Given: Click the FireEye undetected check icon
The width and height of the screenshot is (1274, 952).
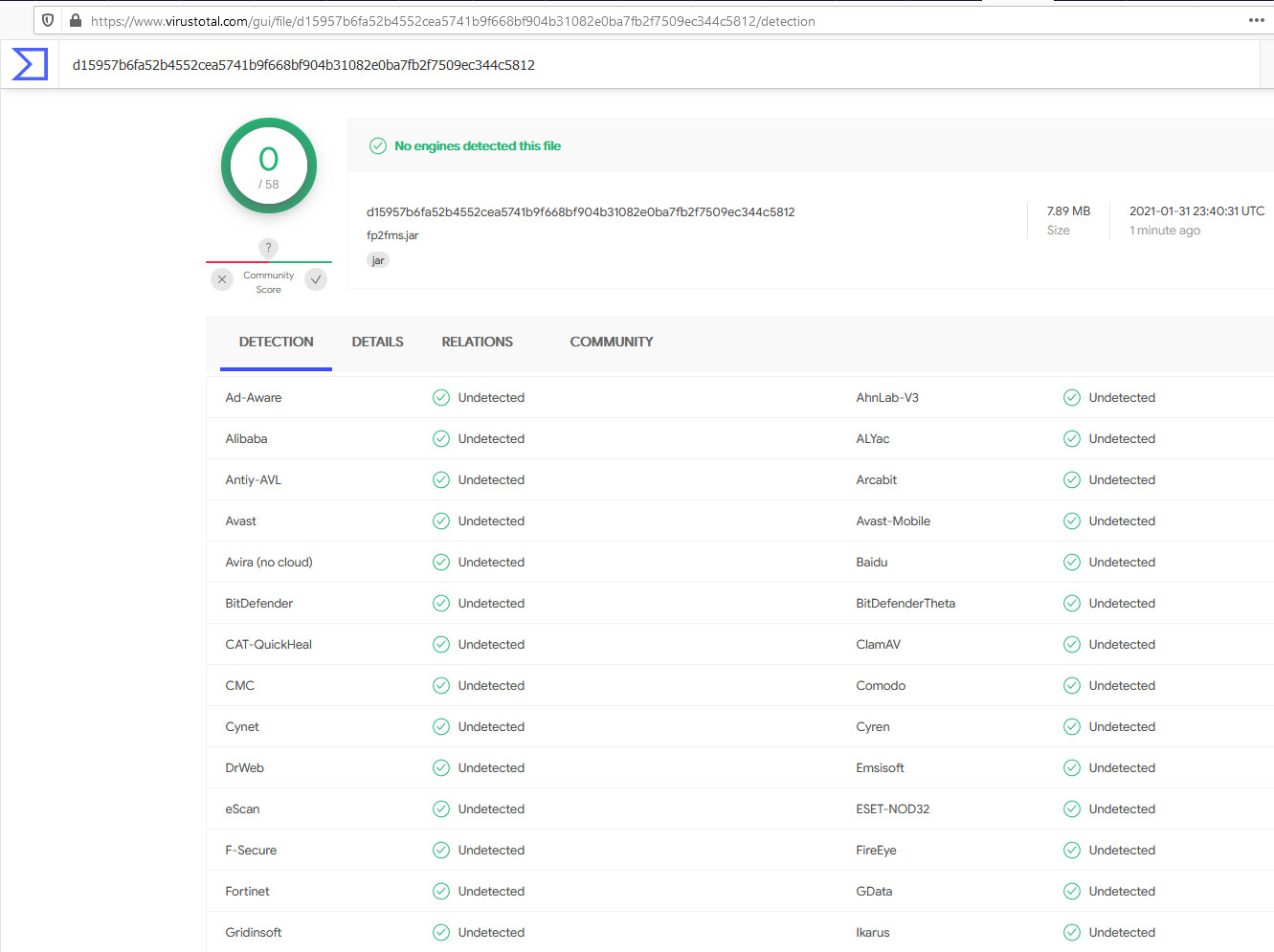Looking at the screenshot, I should 1072,851.
